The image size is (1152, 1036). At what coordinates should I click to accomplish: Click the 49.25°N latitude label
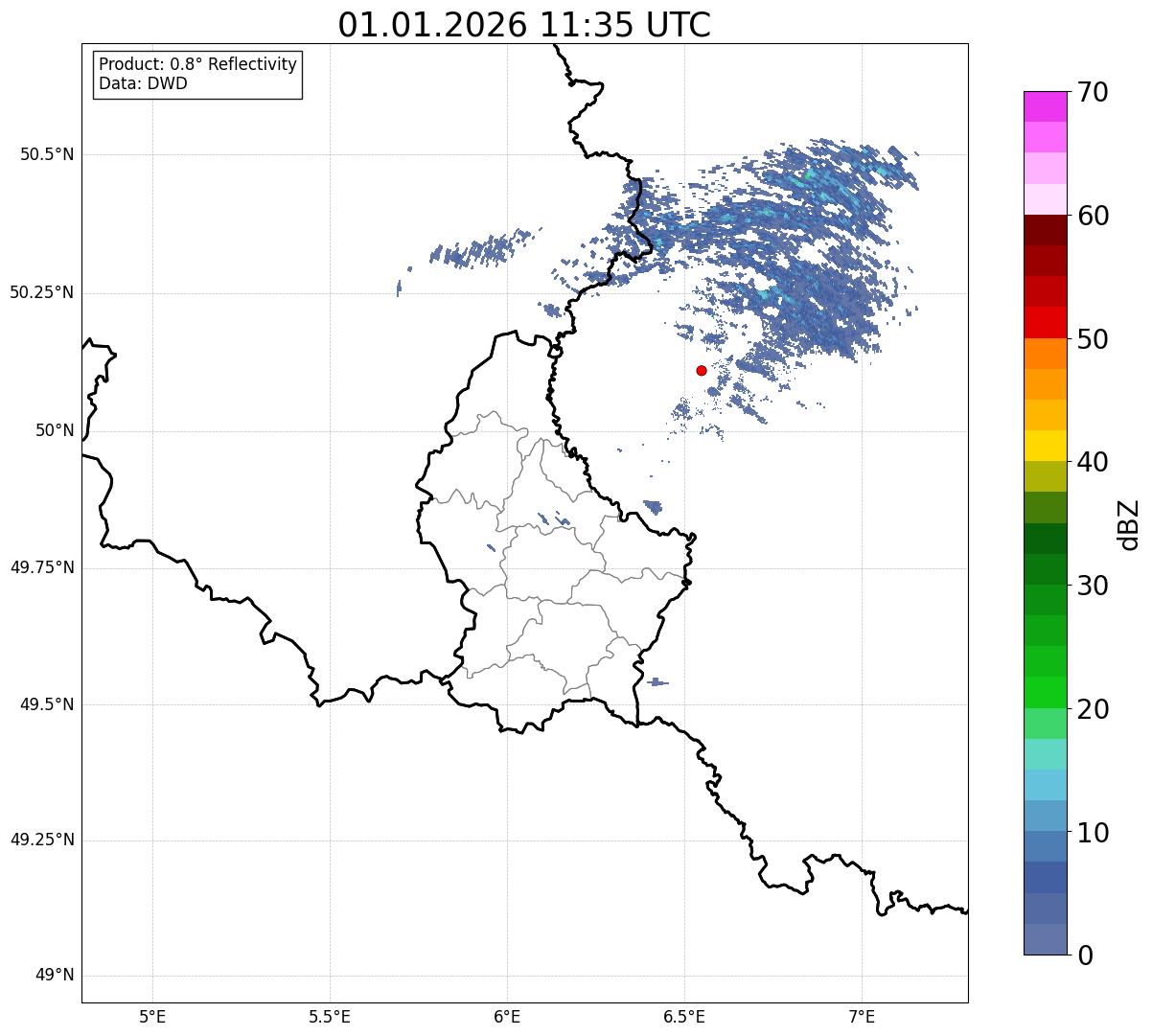[42, 840]
